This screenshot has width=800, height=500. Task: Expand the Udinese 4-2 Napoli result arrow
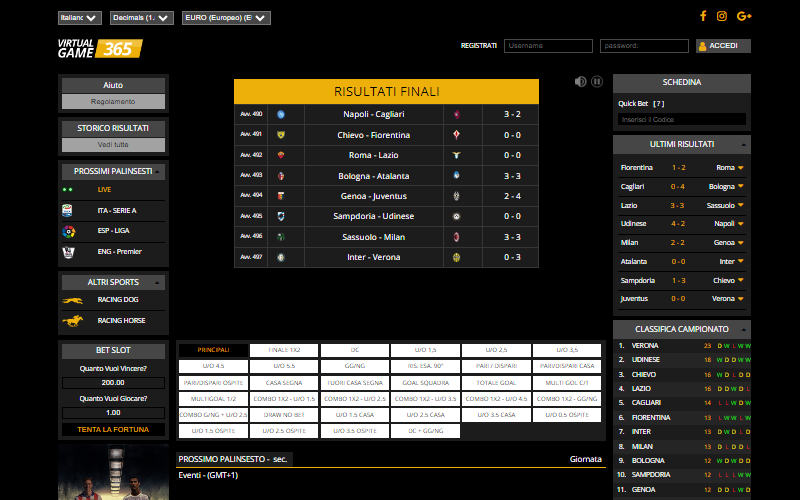pos(741,223)
